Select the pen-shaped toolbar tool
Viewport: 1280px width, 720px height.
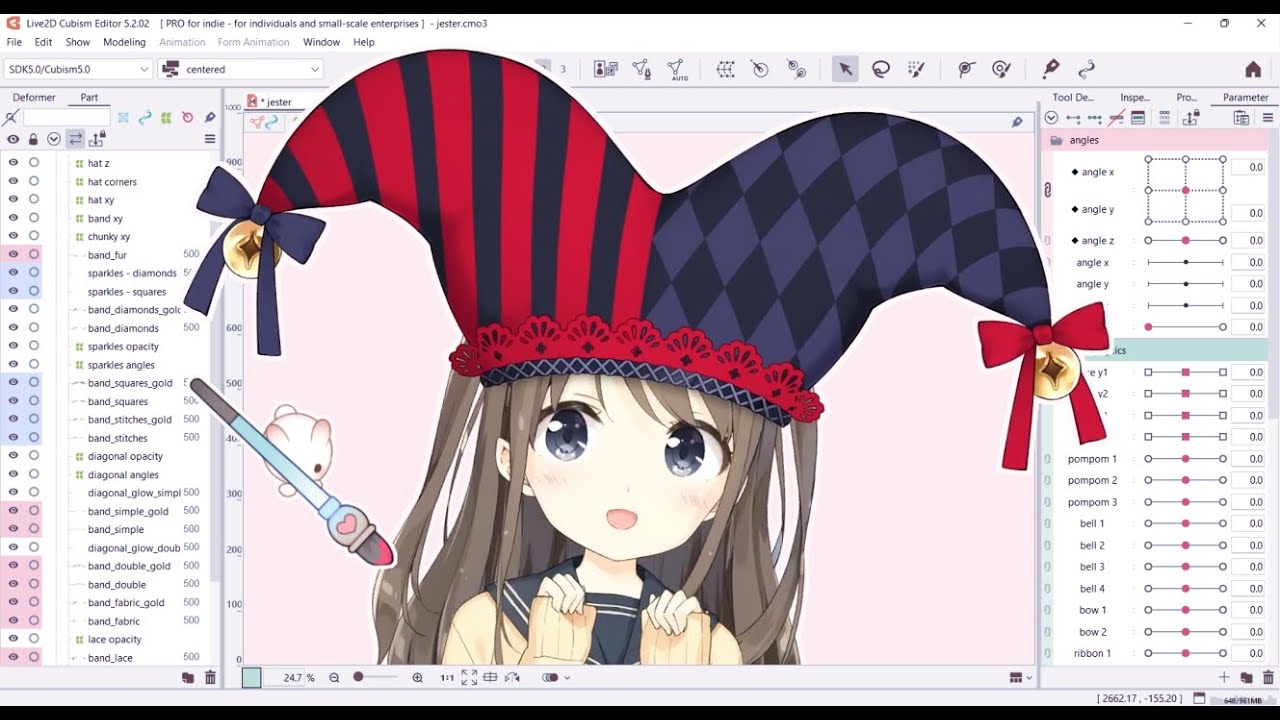pyautogui.click(x=1050, y=69)
